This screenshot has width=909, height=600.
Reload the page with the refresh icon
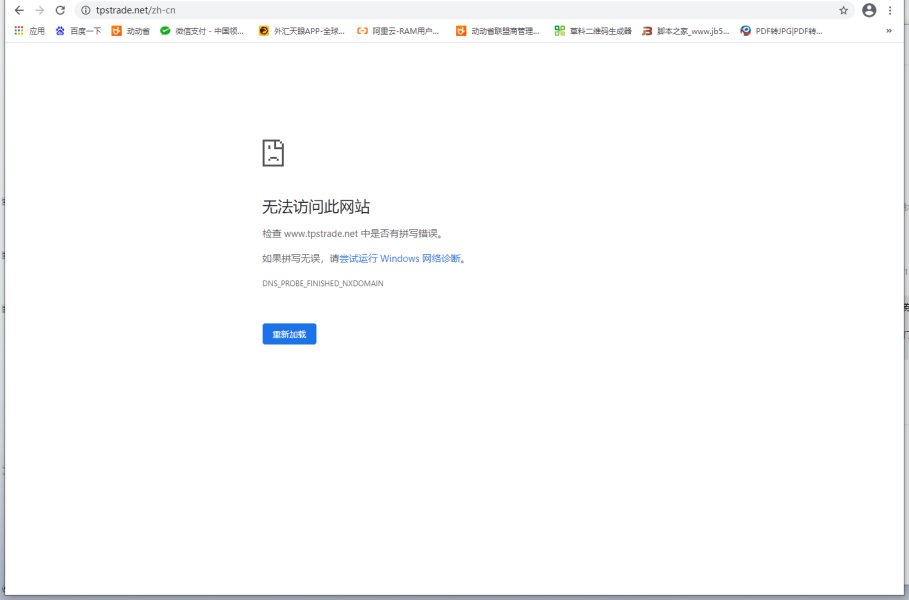(60, 10)
